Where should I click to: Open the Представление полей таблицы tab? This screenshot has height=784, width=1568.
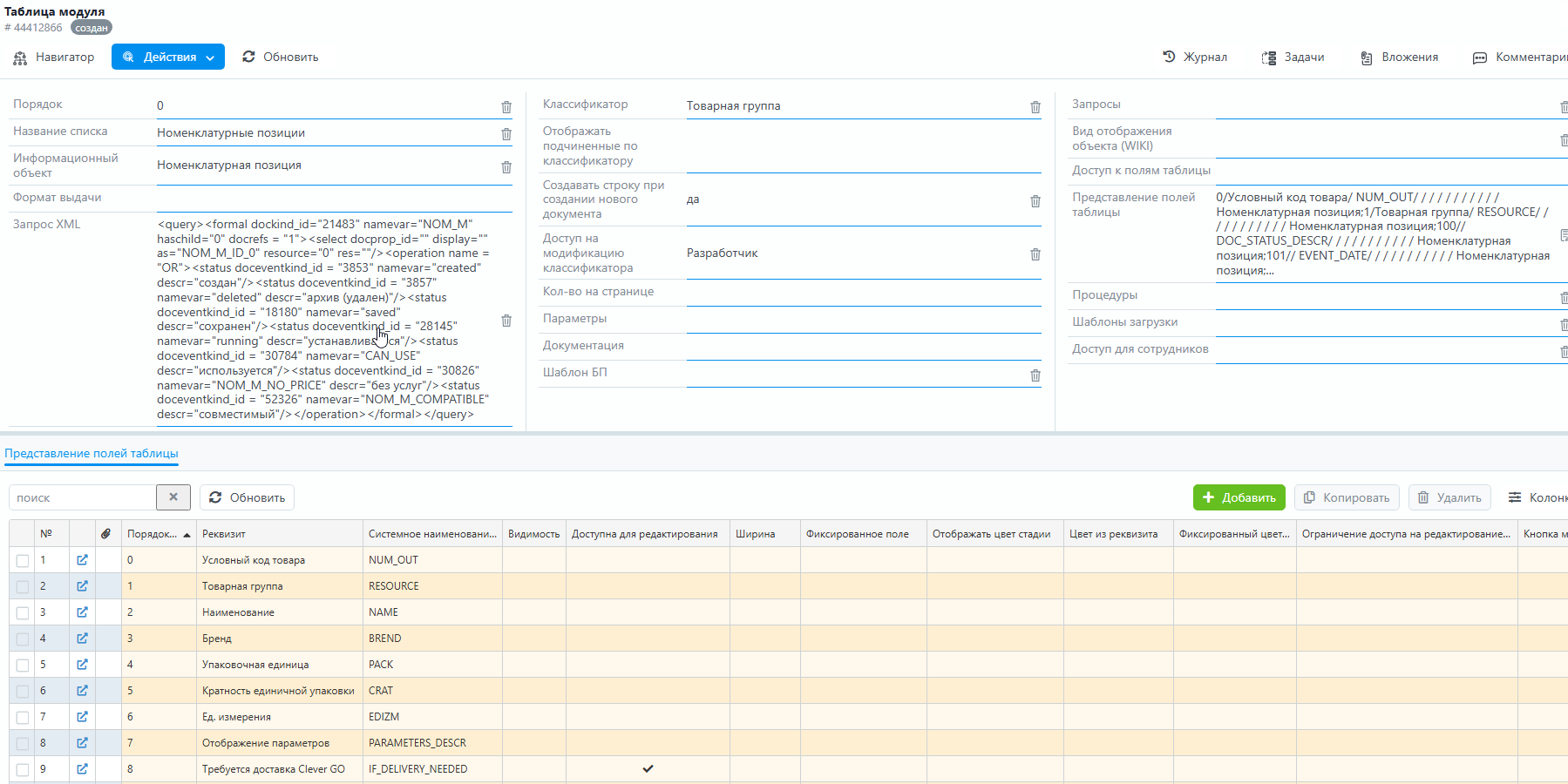[x=92, y=453]
